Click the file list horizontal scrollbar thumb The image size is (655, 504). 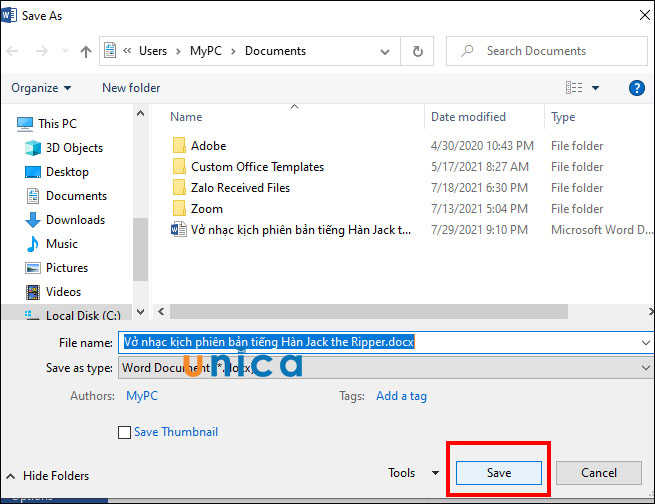369,312
